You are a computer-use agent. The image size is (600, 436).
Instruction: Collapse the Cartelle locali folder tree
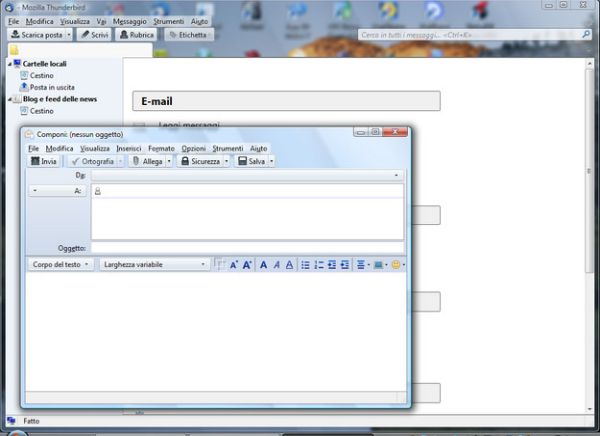9,64
